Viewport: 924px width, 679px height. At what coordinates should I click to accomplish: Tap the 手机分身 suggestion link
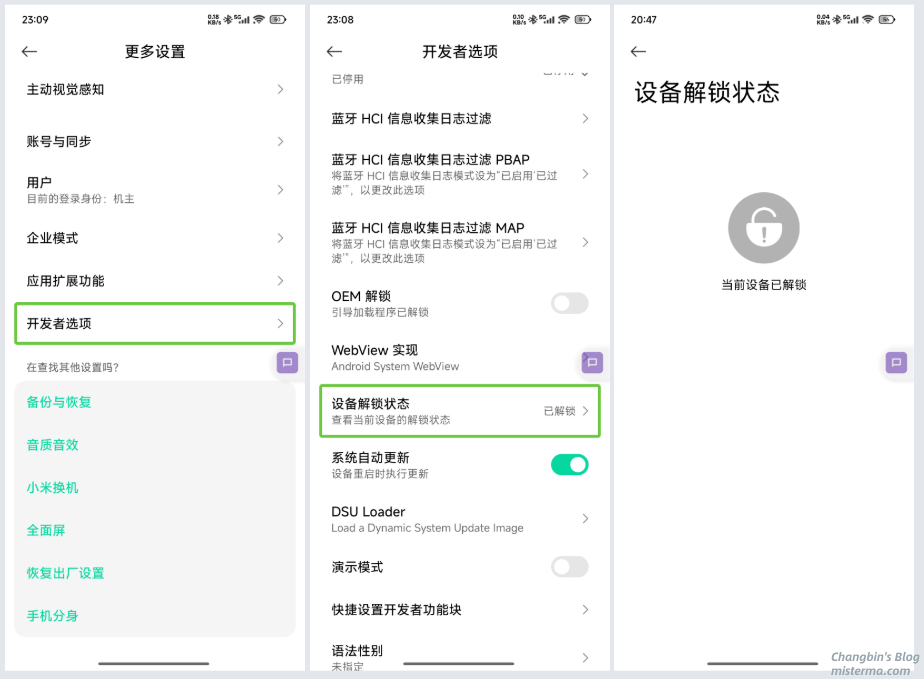click(52, 616)
